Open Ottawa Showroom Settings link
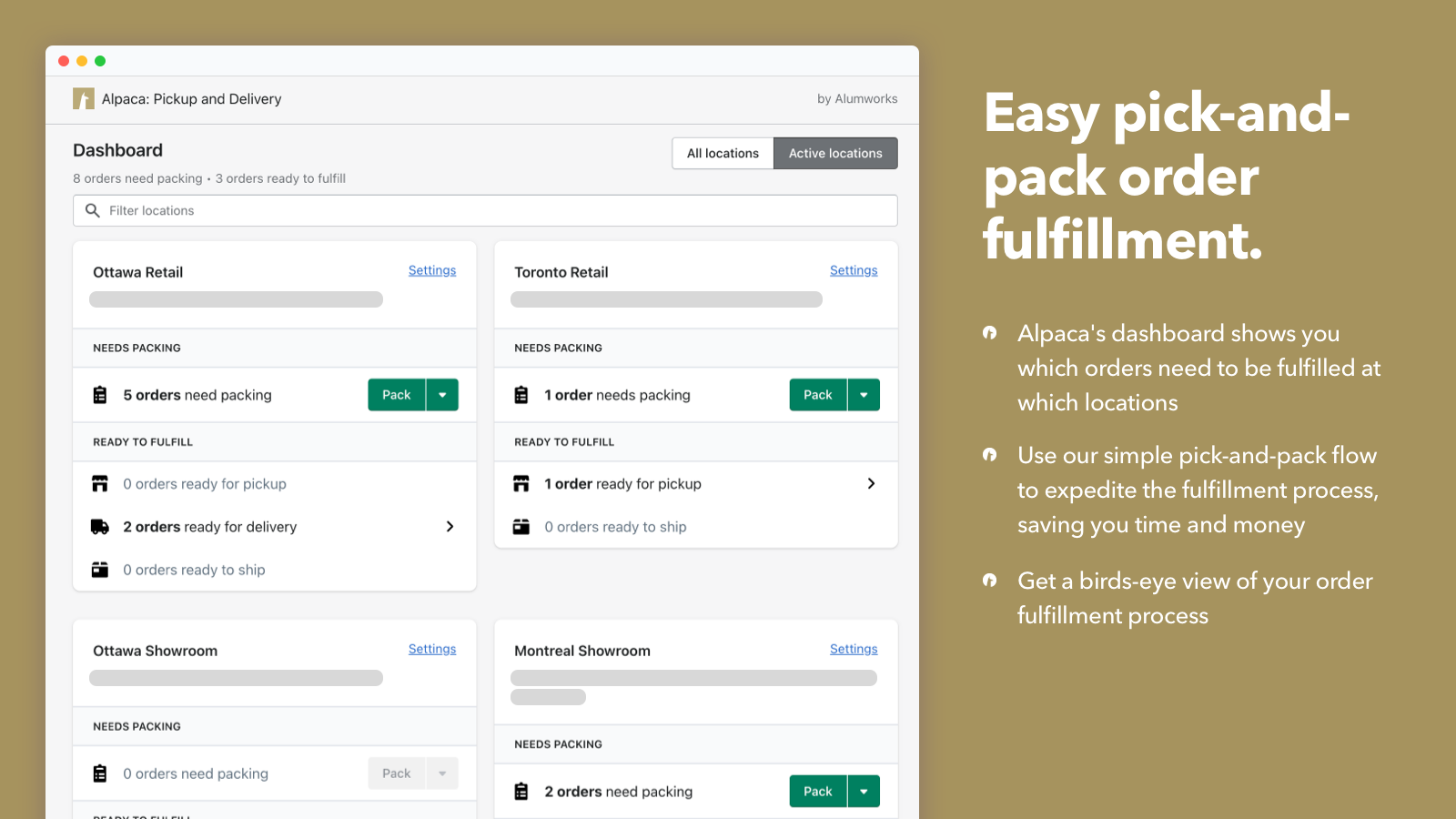 [432, 649]
